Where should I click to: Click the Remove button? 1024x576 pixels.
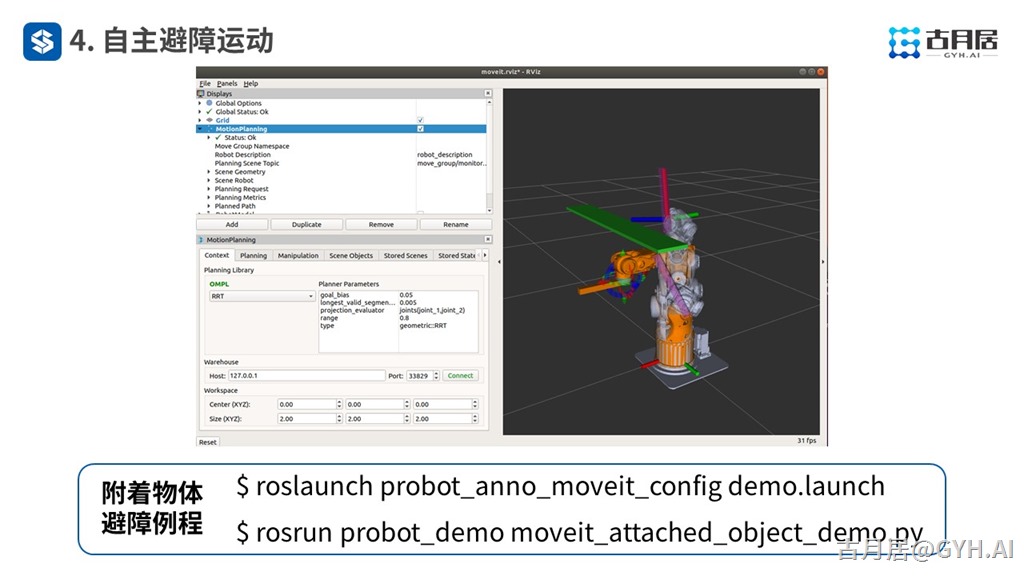click(381, 224)
